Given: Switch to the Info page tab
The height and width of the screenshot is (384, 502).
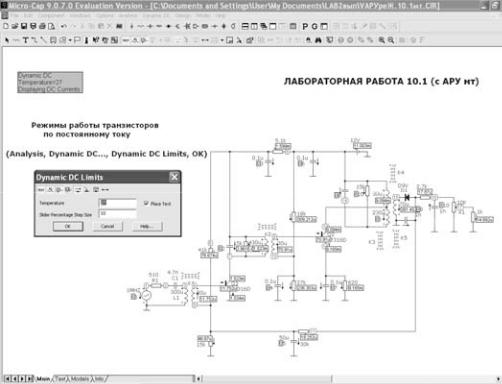Looking at the screenshot, I should click(100, 379).
